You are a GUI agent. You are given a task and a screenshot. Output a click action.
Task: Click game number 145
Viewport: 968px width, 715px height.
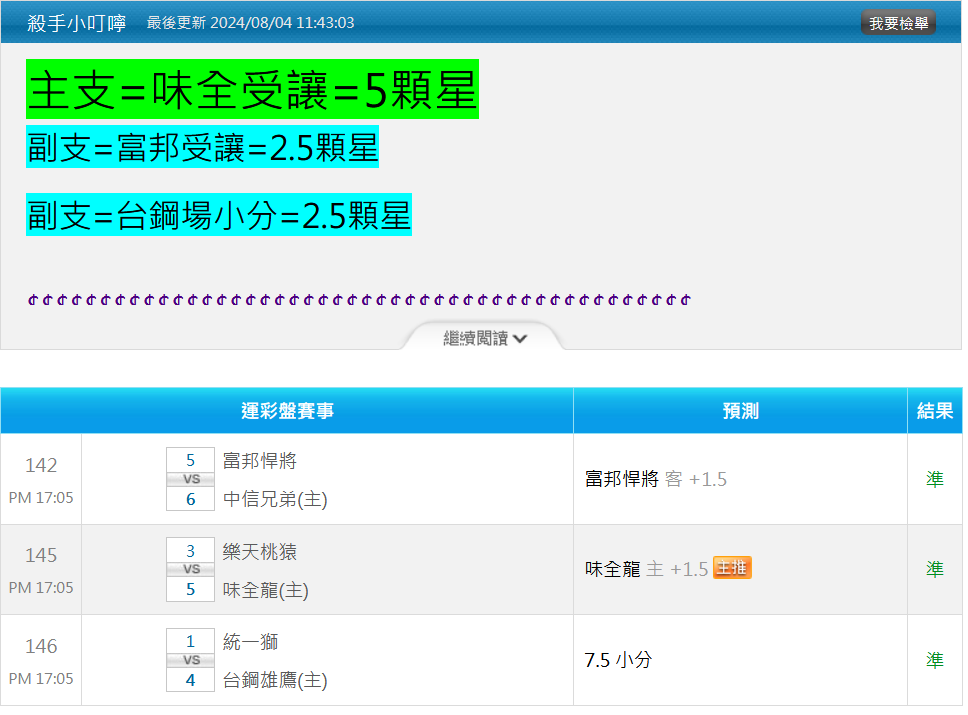[x=41, y=555]
